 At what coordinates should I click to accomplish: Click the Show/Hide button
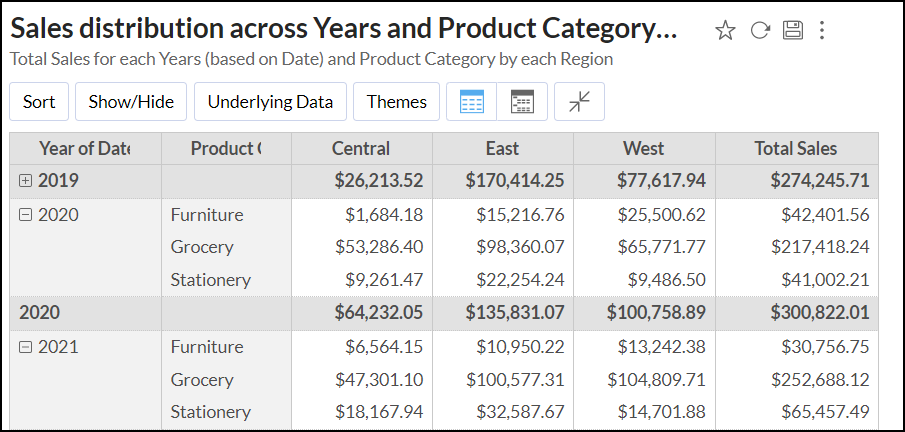[131, 102]
